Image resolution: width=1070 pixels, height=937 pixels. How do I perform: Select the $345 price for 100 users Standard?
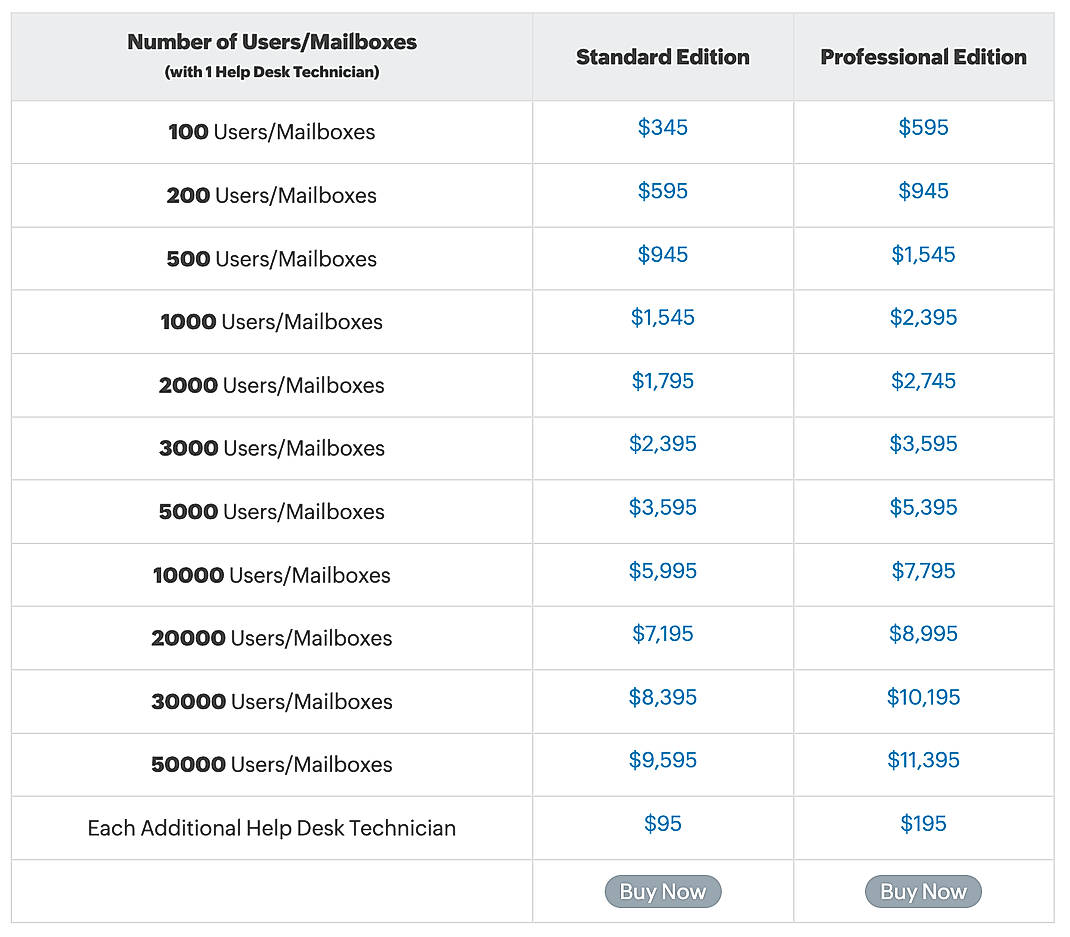click(663, 127)
